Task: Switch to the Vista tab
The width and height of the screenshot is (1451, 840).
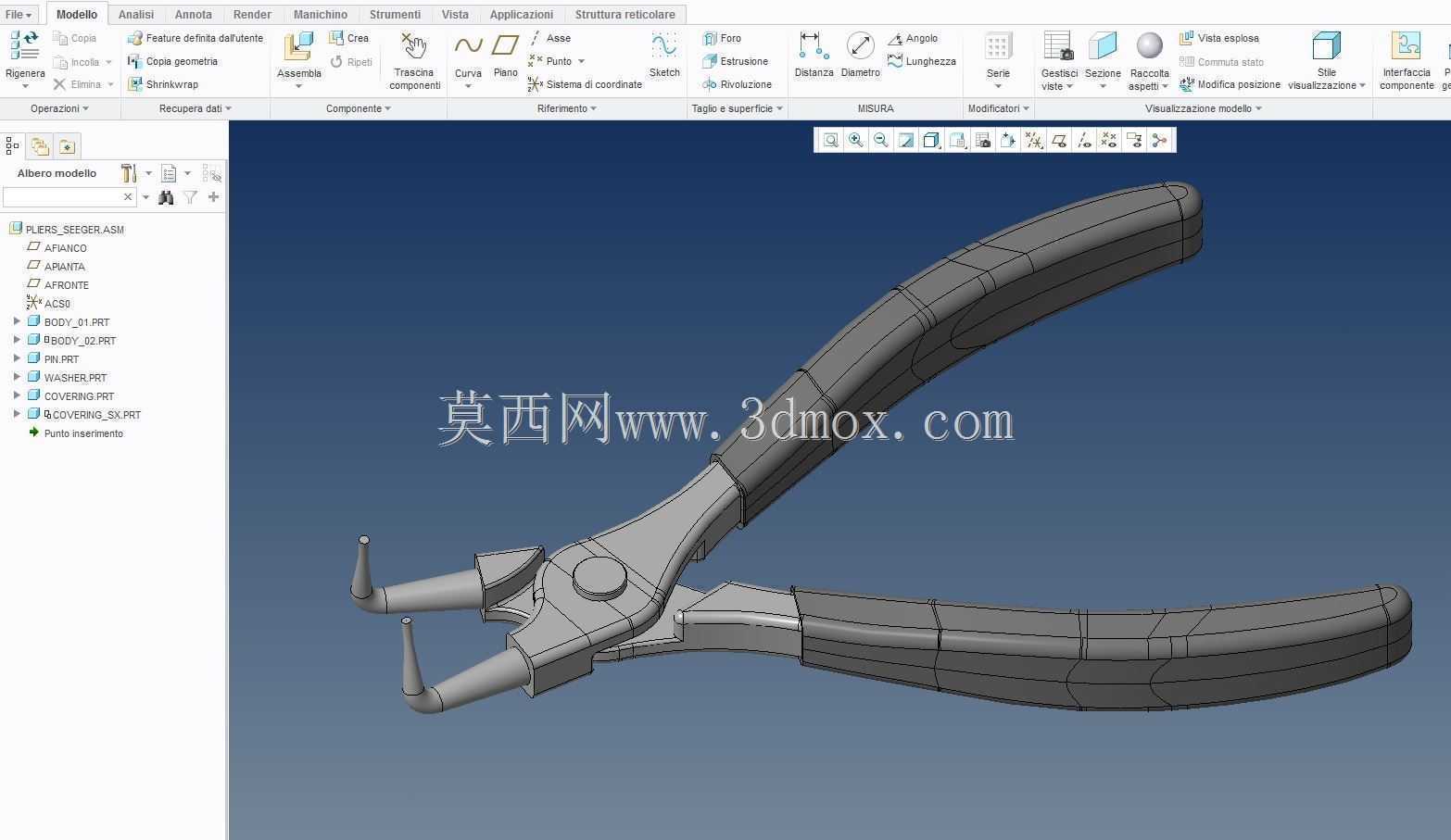Action: [x=455, y=15]
